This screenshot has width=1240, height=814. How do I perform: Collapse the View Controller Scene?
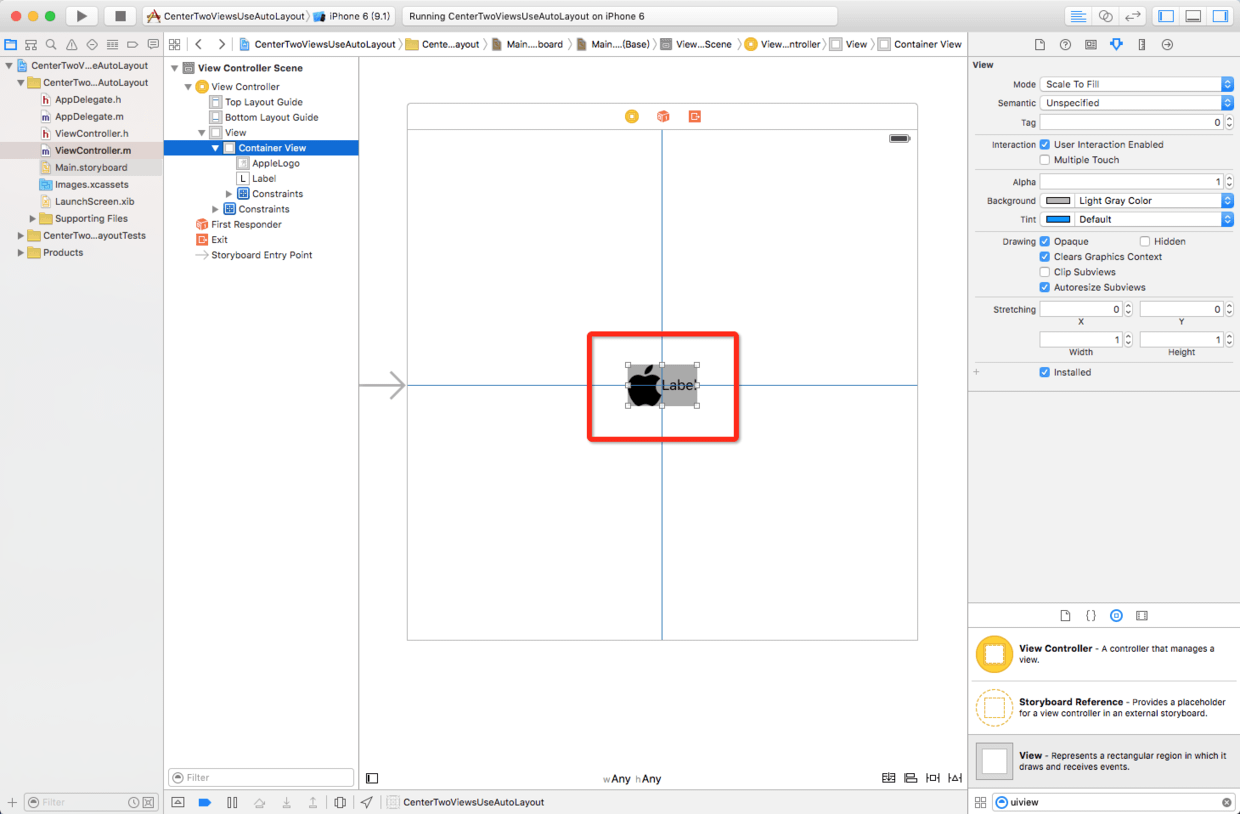click(x=175, y=68)
